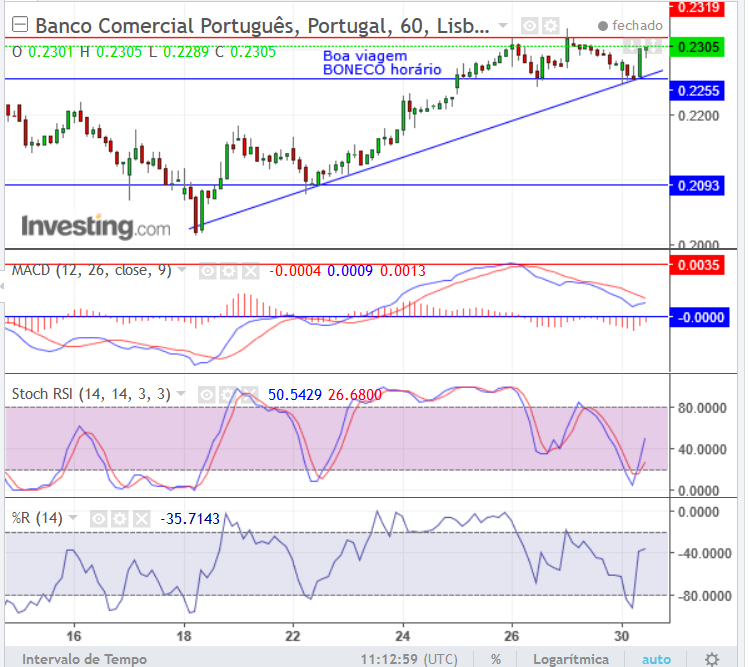The image size is (749, 667).
Task: Select the 'Boa viagem BONECO horário' text annotation
Action: 382,63
